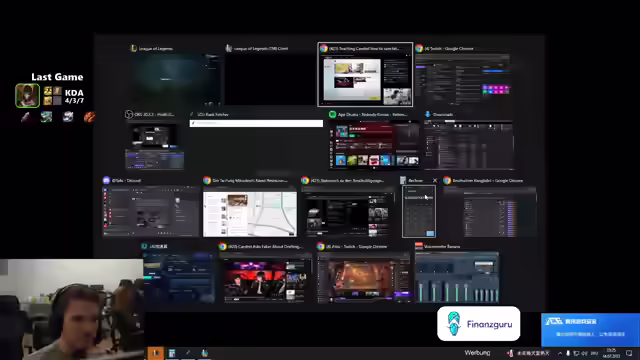The height and width of the screenshot is (360, 640).
Task: Click Chrome icon of (4) Twitch window
Action: 419,48
